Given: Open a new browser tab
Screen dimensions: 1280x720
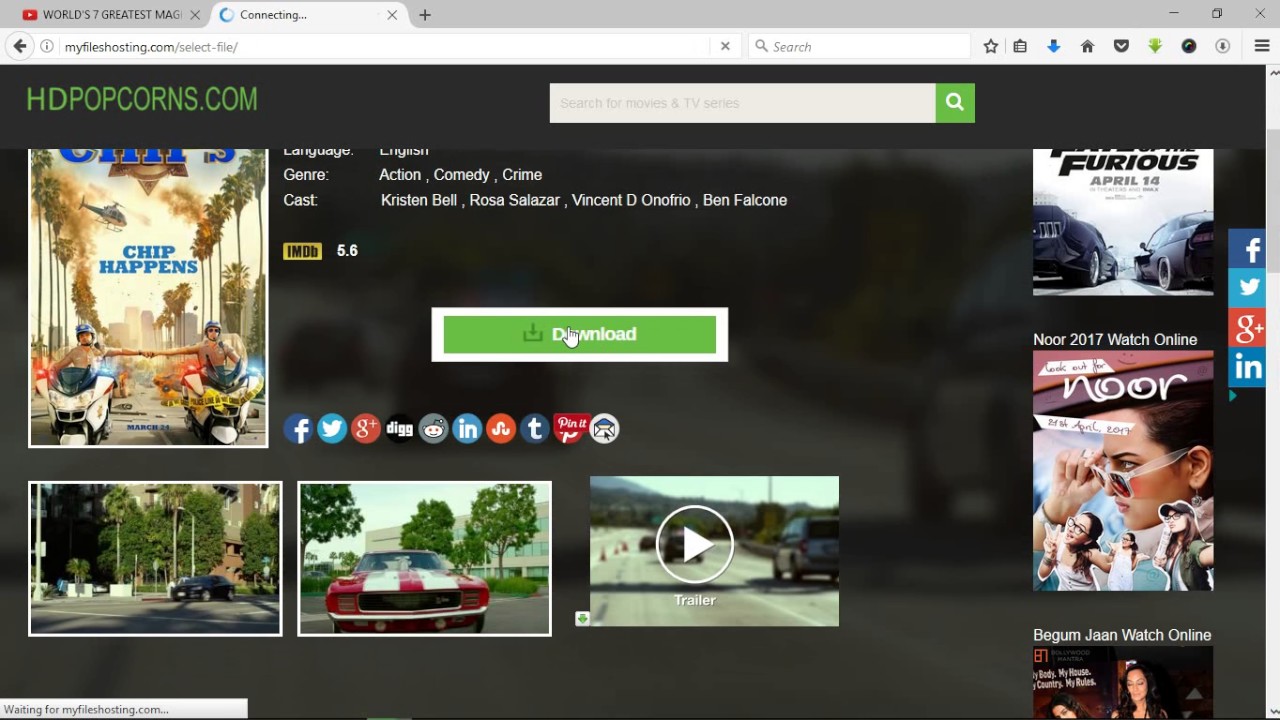Looking at the screenshot, I should [x=425, y=15].
